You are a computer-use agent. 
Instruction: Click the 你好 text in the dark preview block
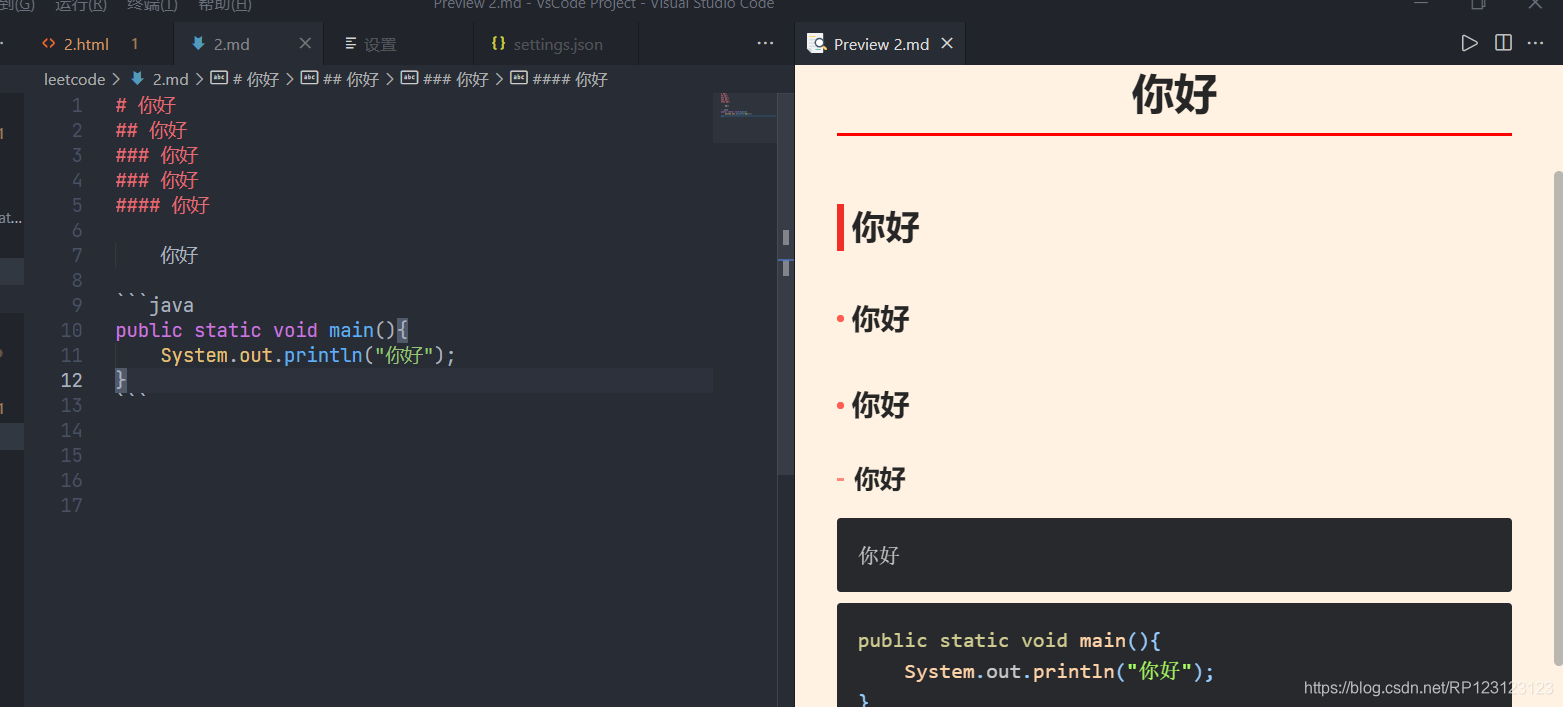click(879, 555)
